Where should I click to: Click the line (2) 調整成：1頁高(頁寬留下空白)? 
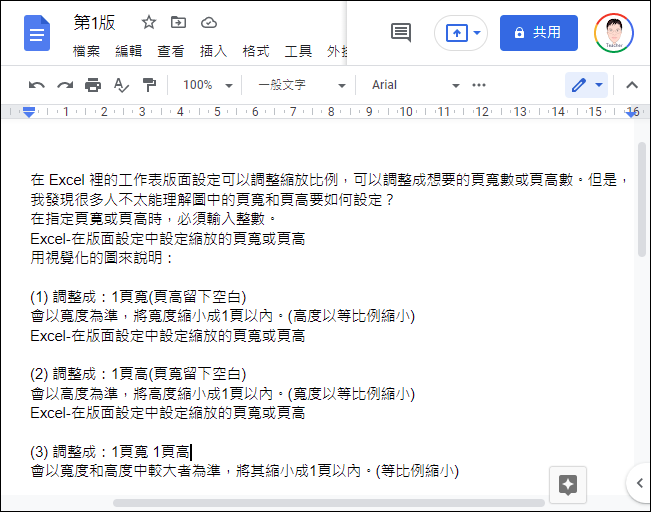138,374
